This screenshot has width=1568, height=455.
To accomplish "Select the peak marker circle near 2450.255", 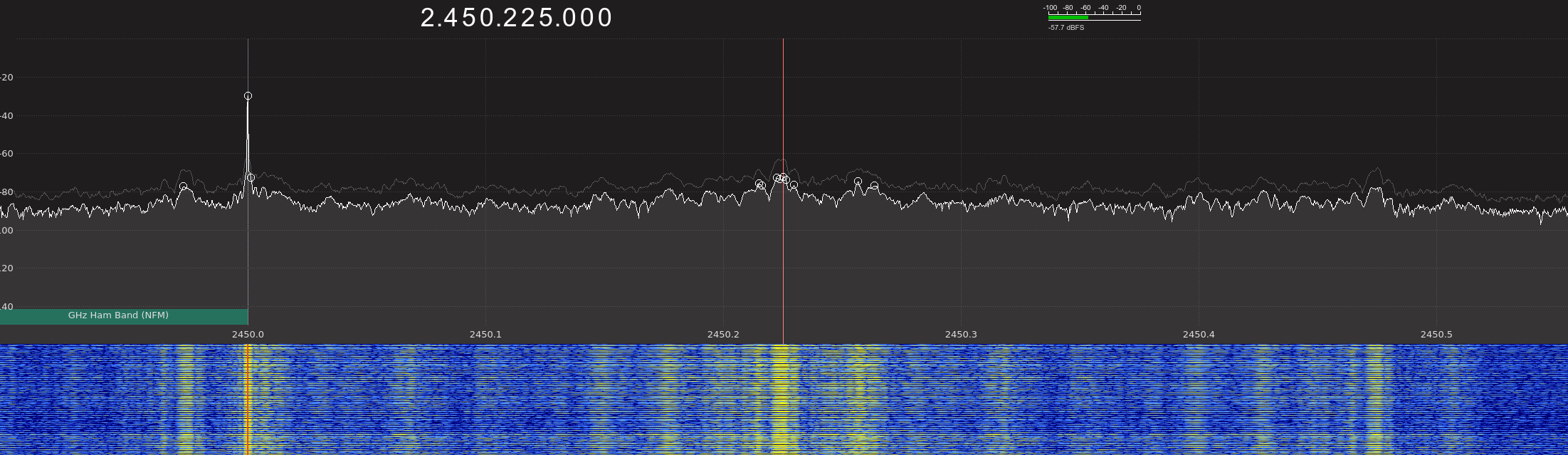I will [858, 182].
